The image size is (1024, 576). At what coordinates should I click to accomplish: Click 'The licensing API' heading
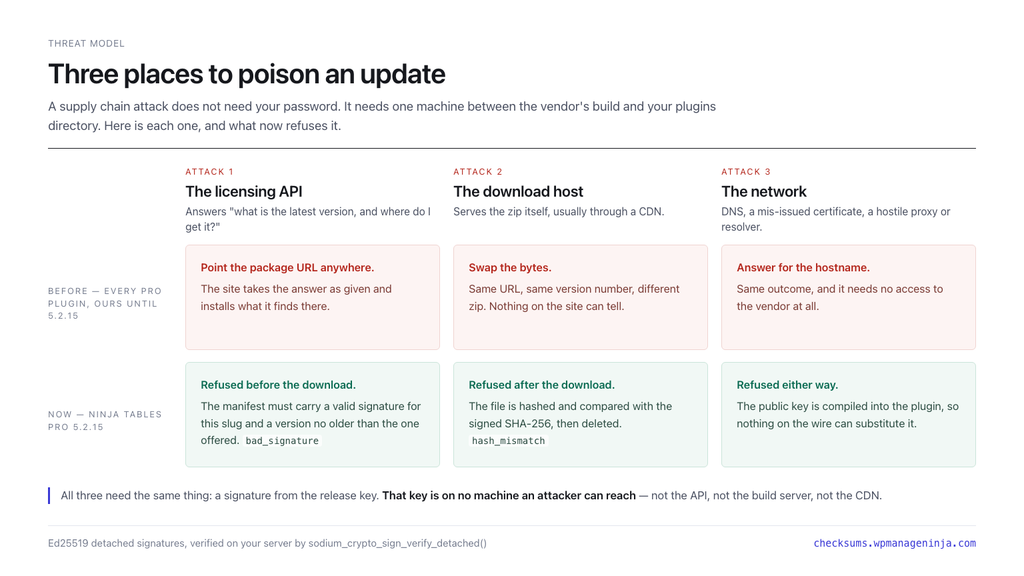pyautogui.click(x=244, y=191)
